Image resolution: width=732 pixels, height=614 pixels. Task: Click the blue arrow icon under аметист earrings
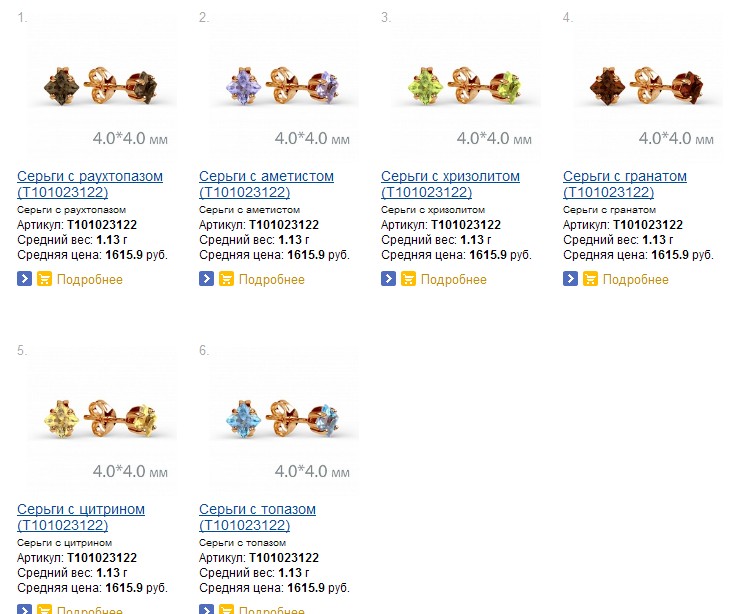pos(206,279)
